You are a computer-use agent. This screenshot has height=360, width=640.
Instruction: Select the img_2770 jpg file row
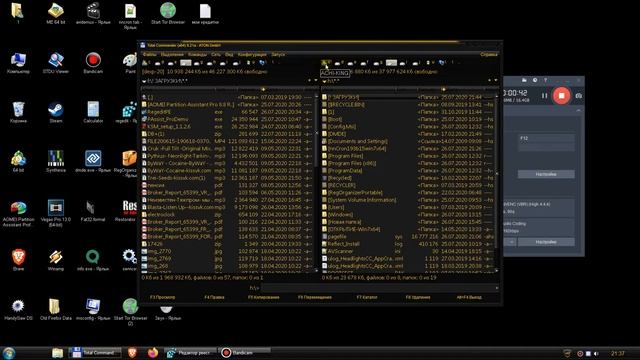[227, 251]
